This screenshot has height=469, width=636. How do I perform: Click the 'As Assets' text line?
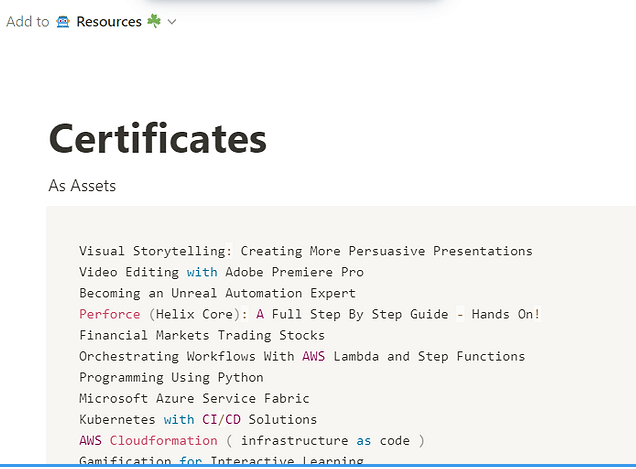[82, 186]
